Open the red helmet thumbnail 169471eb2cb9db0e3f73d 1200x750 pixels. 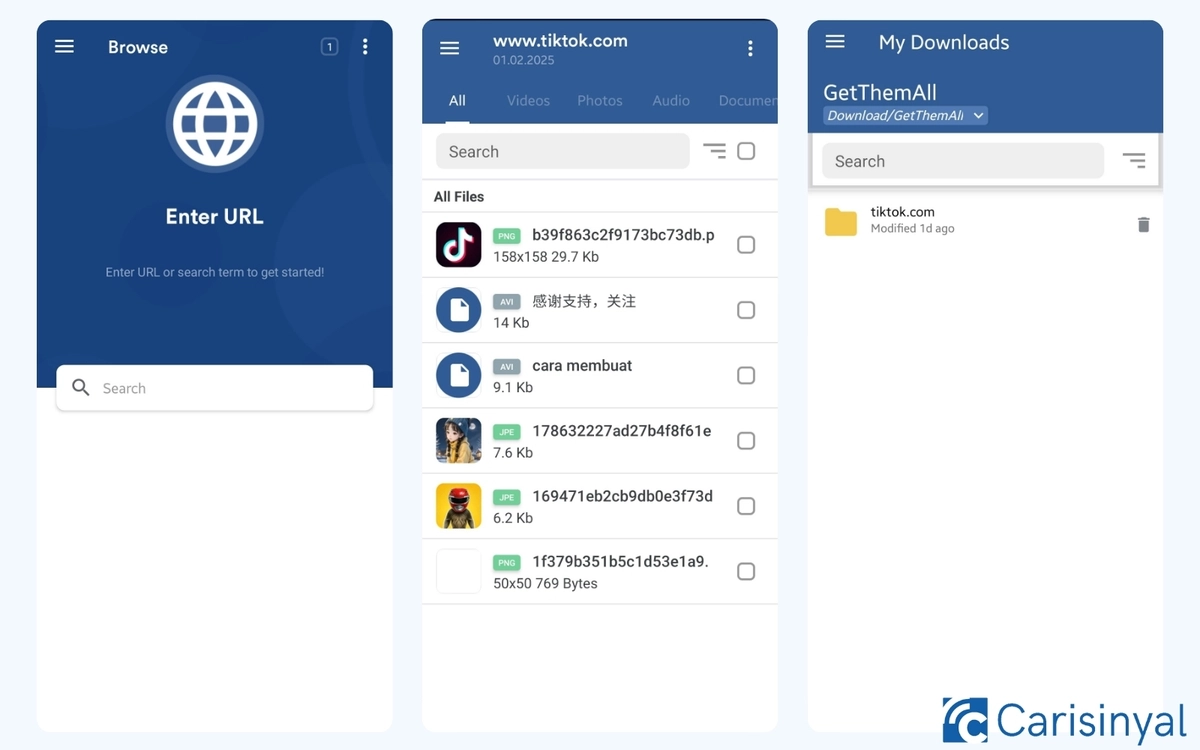click(459, 506)
